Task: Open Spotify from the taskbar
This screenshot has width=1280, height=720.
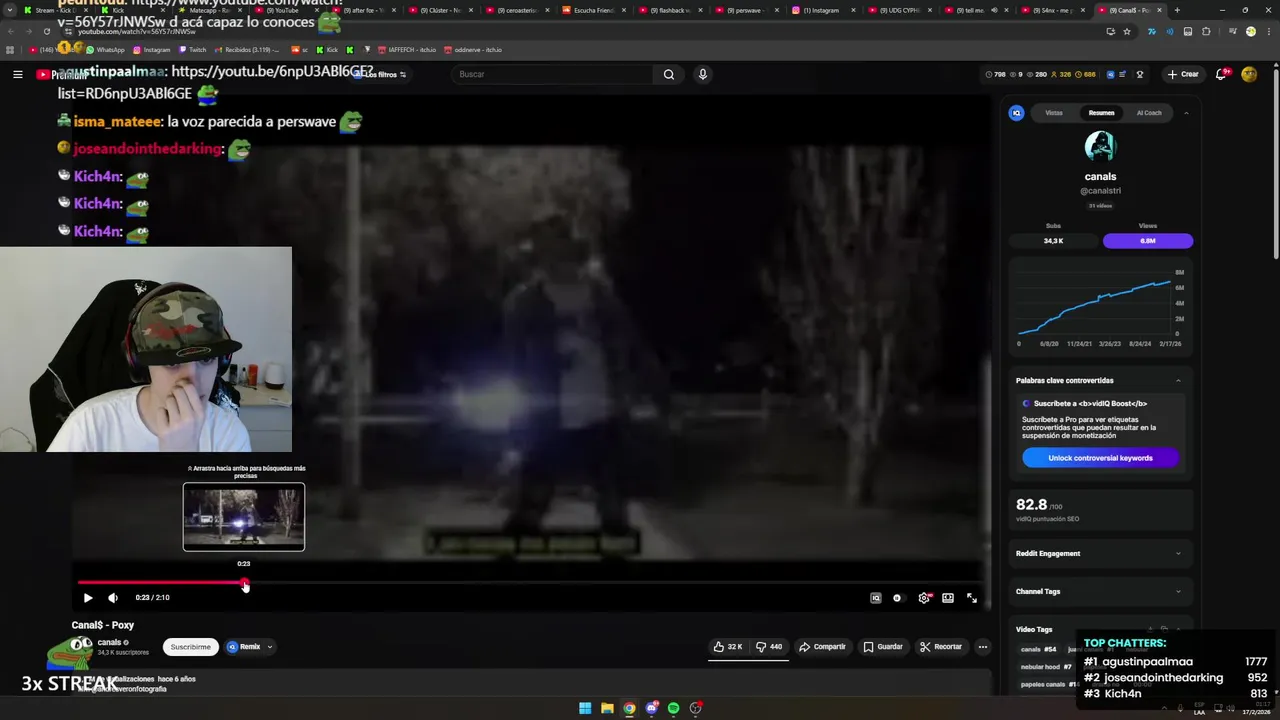Action: (x=673, y=708)
